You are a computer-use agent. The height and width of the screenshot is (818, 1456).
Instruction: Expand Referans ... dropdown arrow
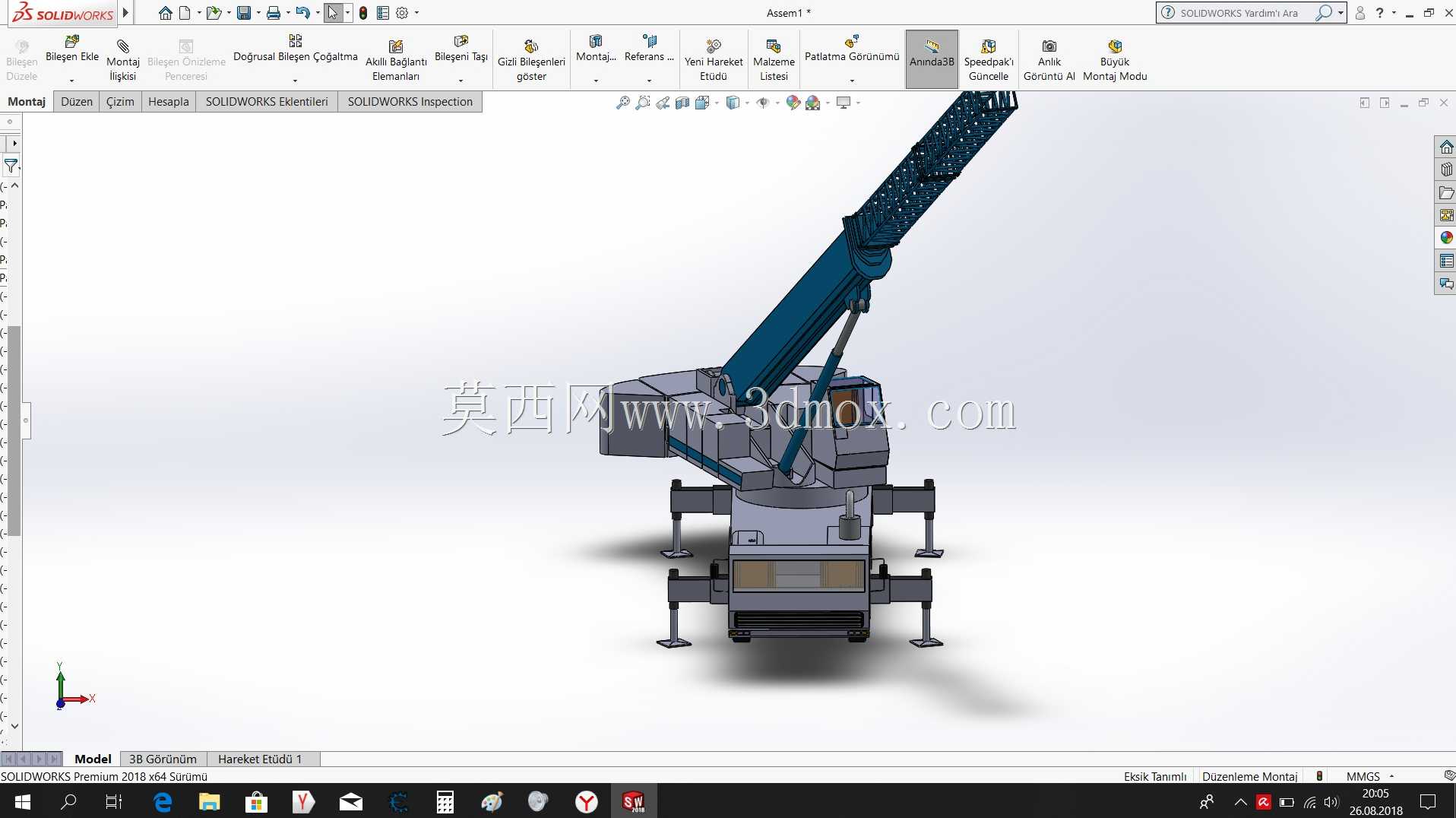[x=649, y=81]
